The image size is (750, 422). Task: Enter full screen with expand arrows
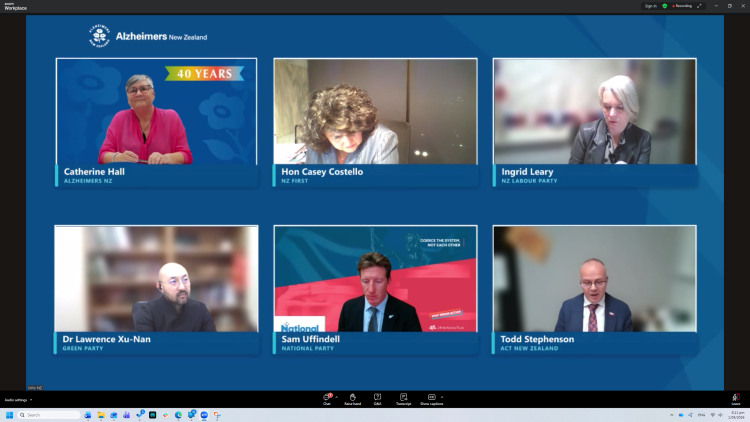pos(699,6)
